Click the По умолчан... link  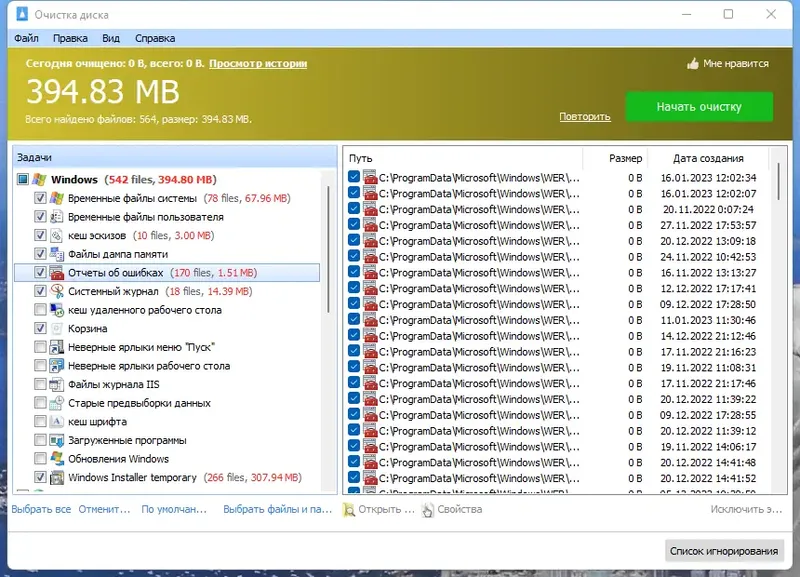click(x=174, y=509)
